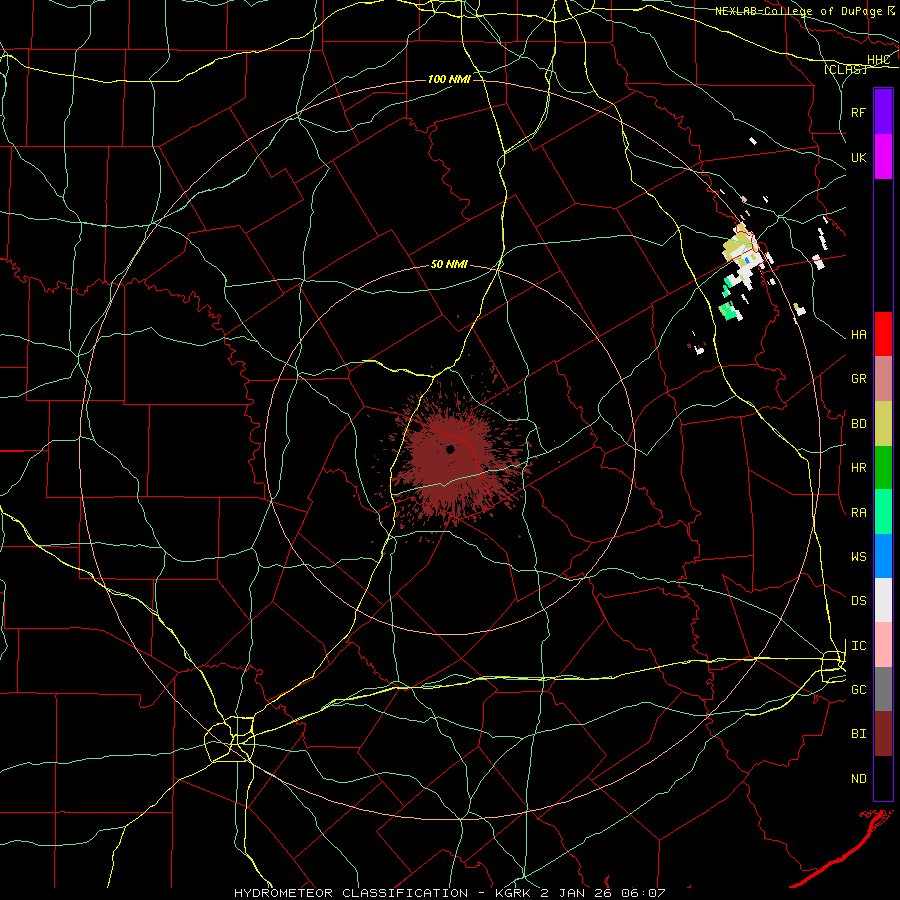This screenshot has width=900, height=900.
Task: Click the RA light green legend swatch
Action: (883, 512)
